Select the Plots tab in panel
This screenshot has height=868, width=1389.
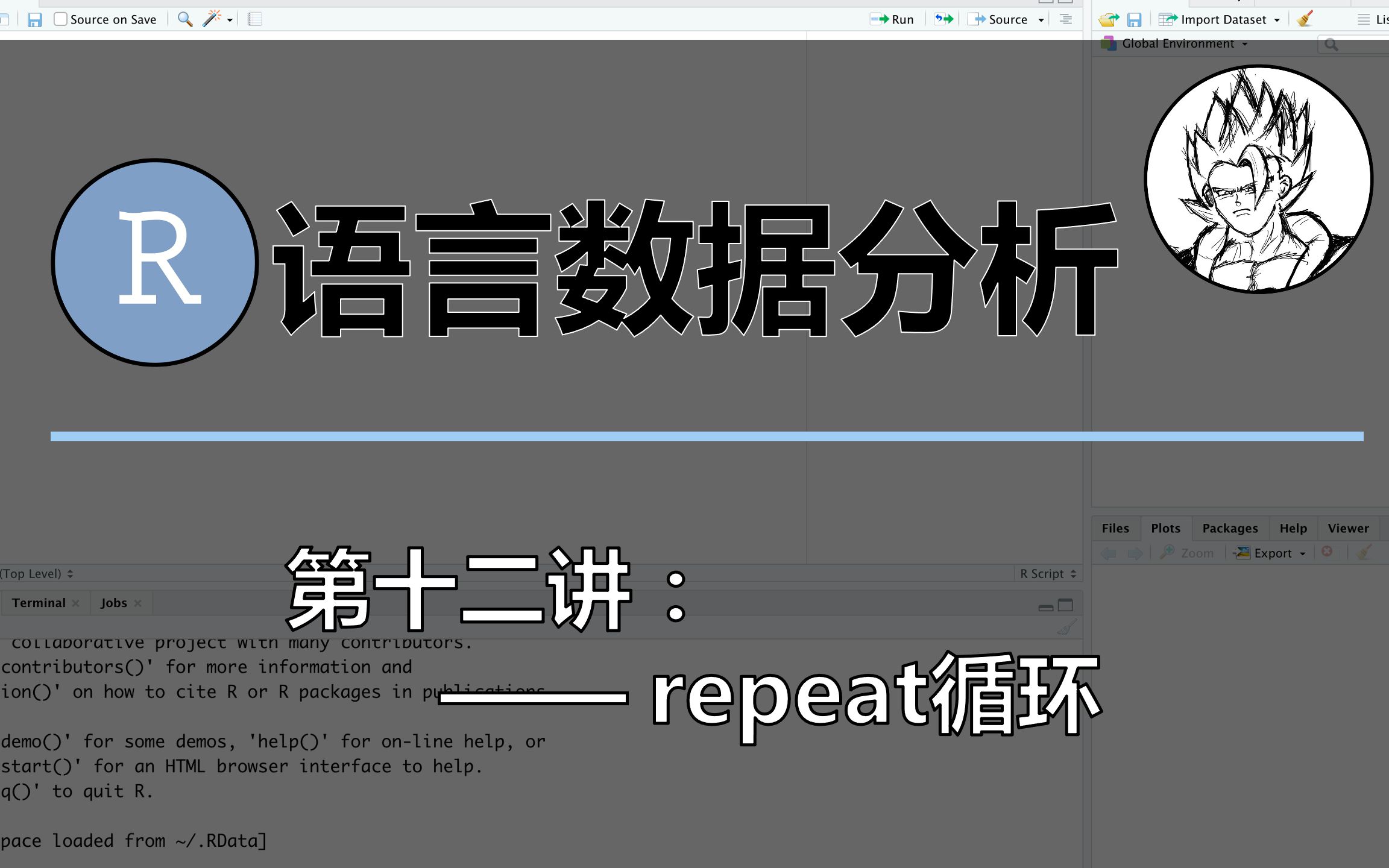pyautogui.click(x=1164, y=527)
